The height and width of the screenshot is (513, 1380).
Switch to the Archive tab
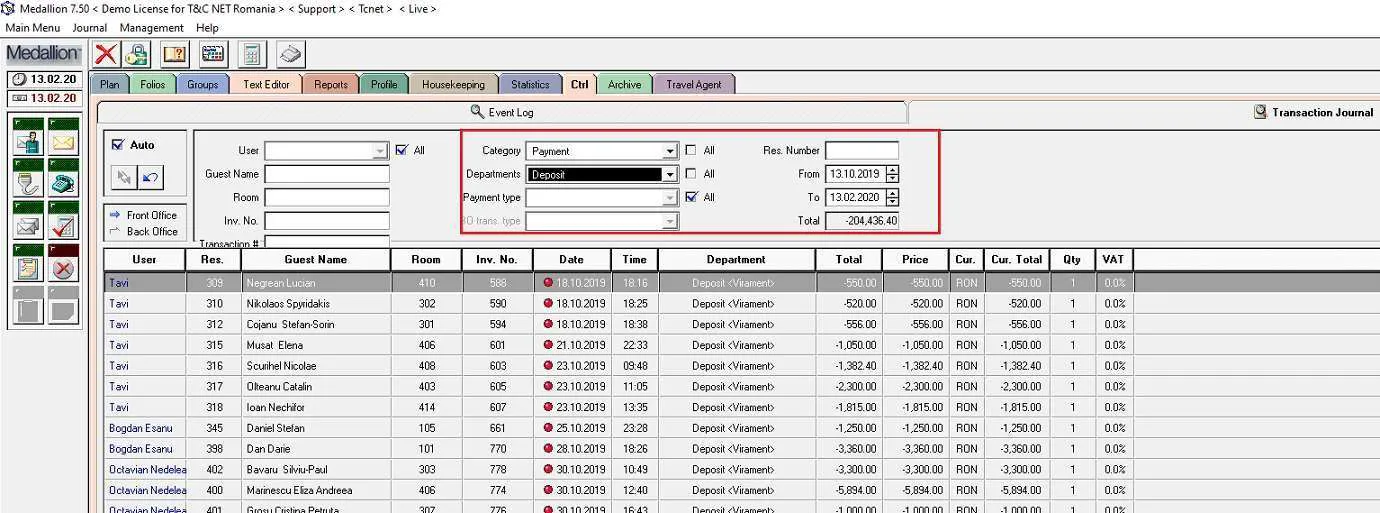point(624,84)
